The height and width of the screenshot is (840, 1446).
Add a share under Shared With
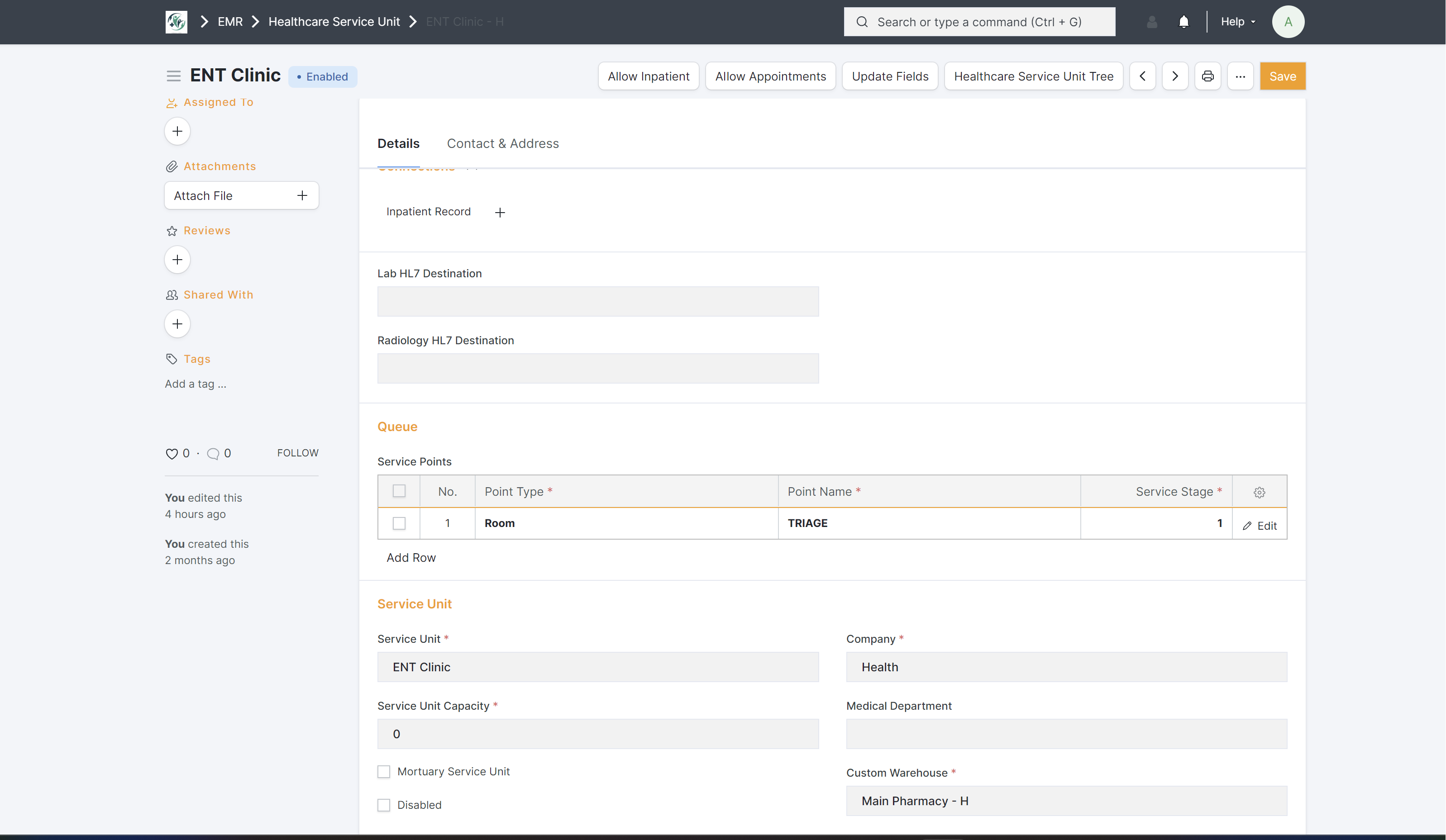177,324
